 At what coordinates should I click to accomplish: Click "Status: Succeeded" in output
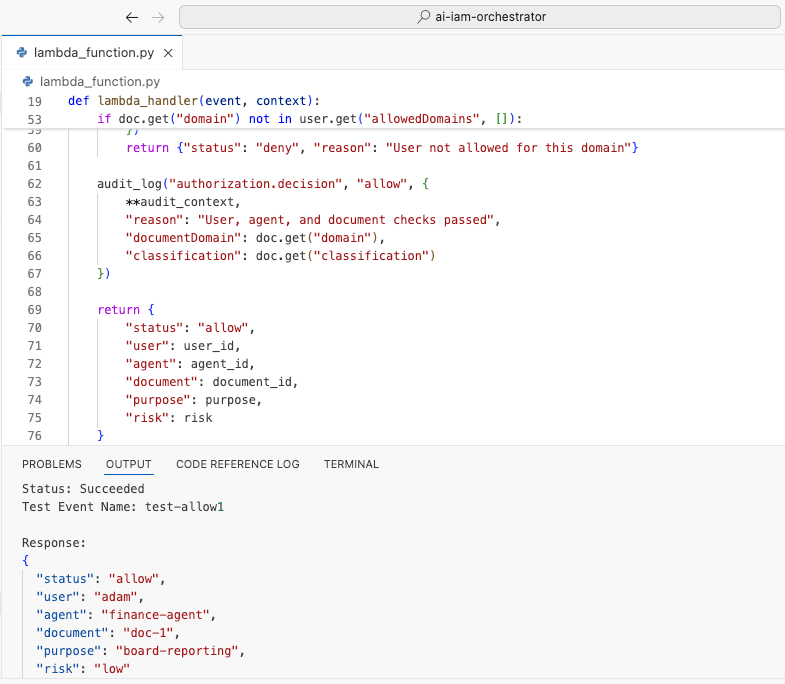tap(83, 489)
